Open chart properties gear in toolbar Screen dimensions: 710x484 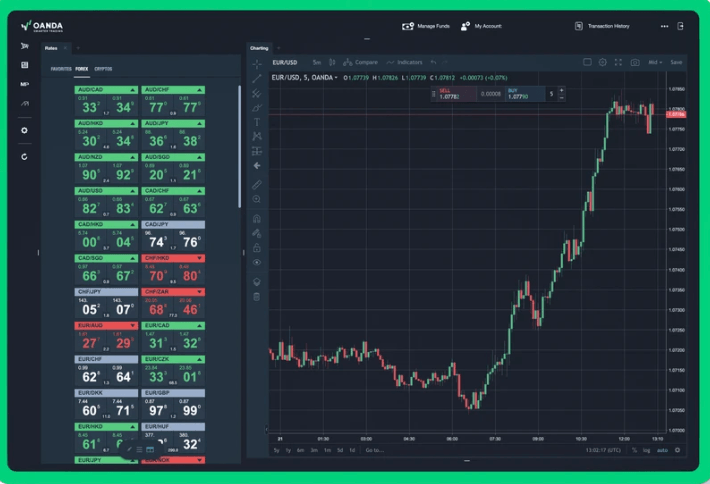[x=603, y=62]
